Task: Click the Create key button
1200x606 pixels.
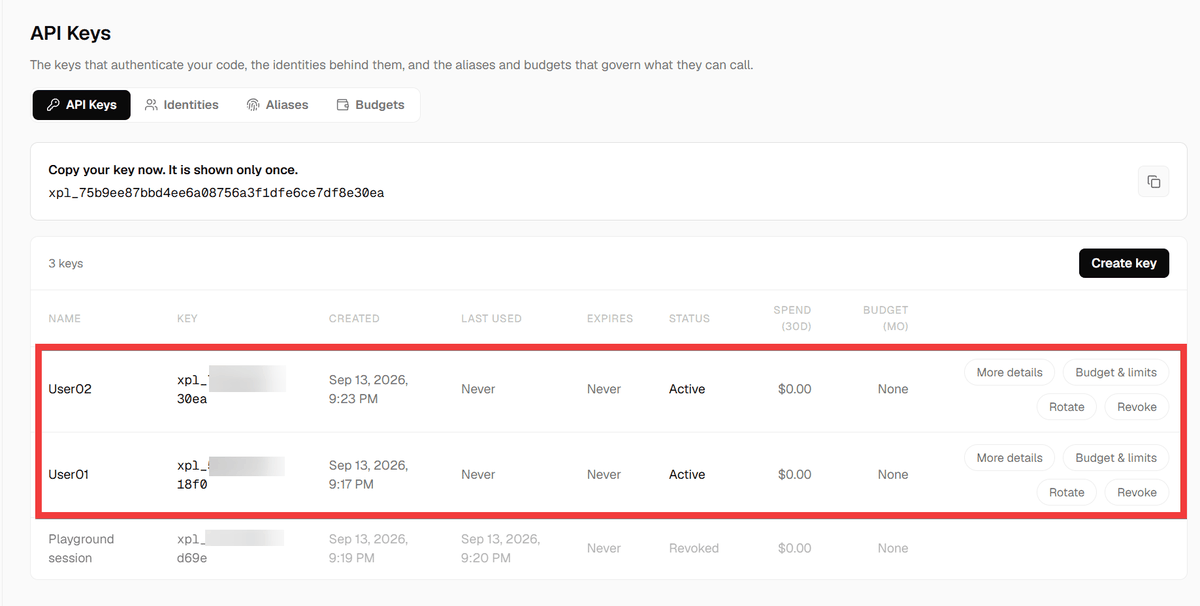Action: pos(1124,263)
